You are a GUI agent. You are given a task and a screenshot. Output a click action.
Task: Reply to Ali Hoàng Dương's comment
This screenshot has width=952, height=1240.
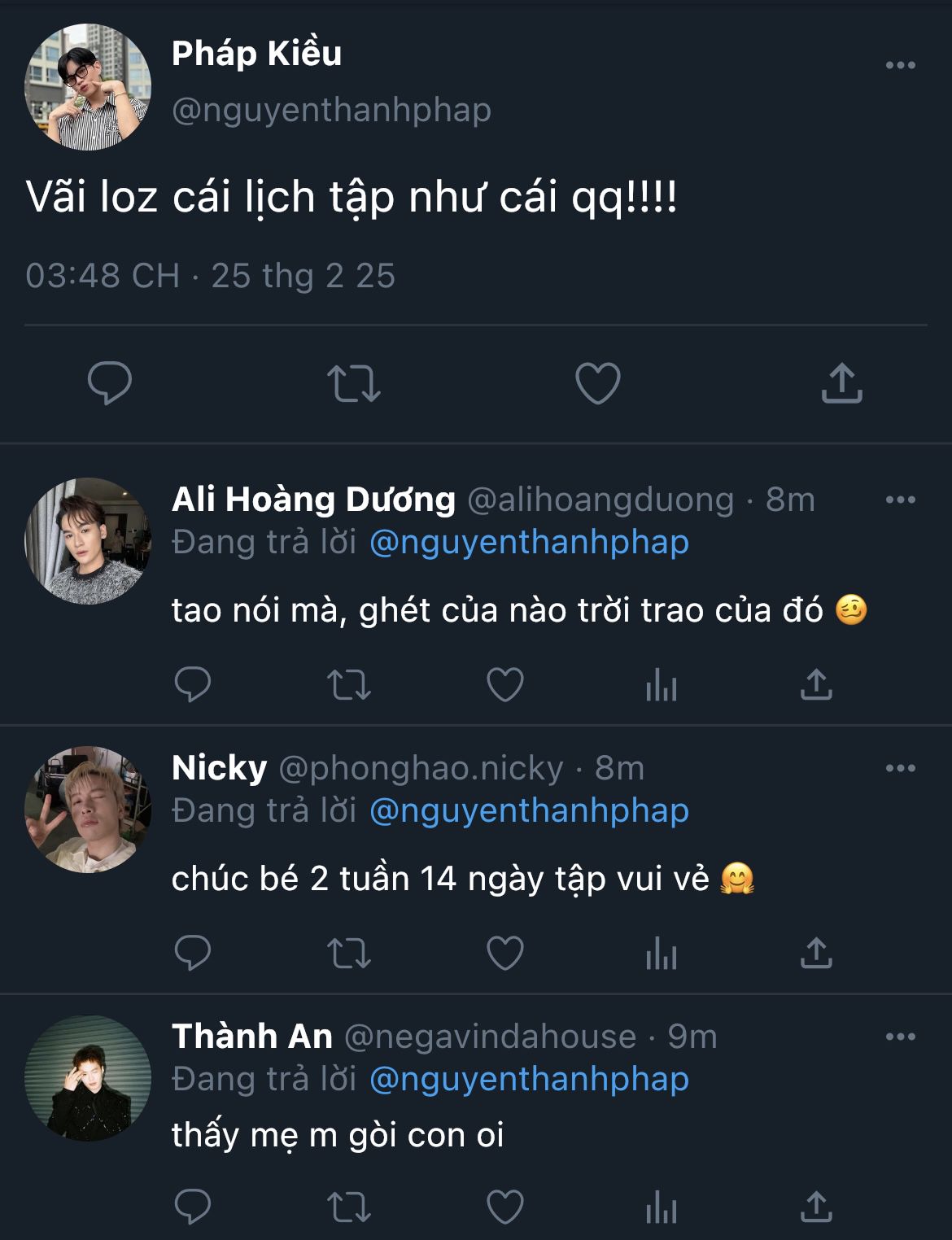193,684
